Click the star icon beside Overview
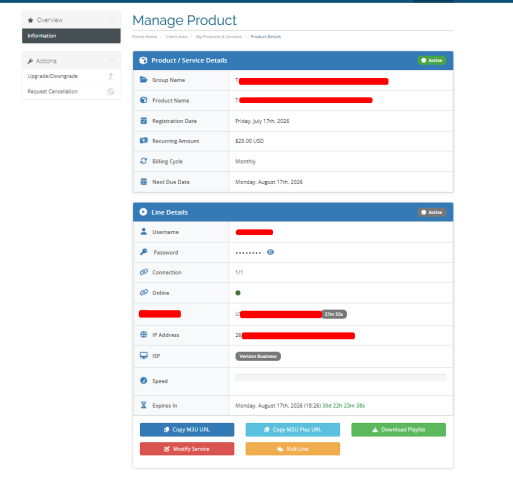This screenshot has height=502, width=513. tap(30, 20)
